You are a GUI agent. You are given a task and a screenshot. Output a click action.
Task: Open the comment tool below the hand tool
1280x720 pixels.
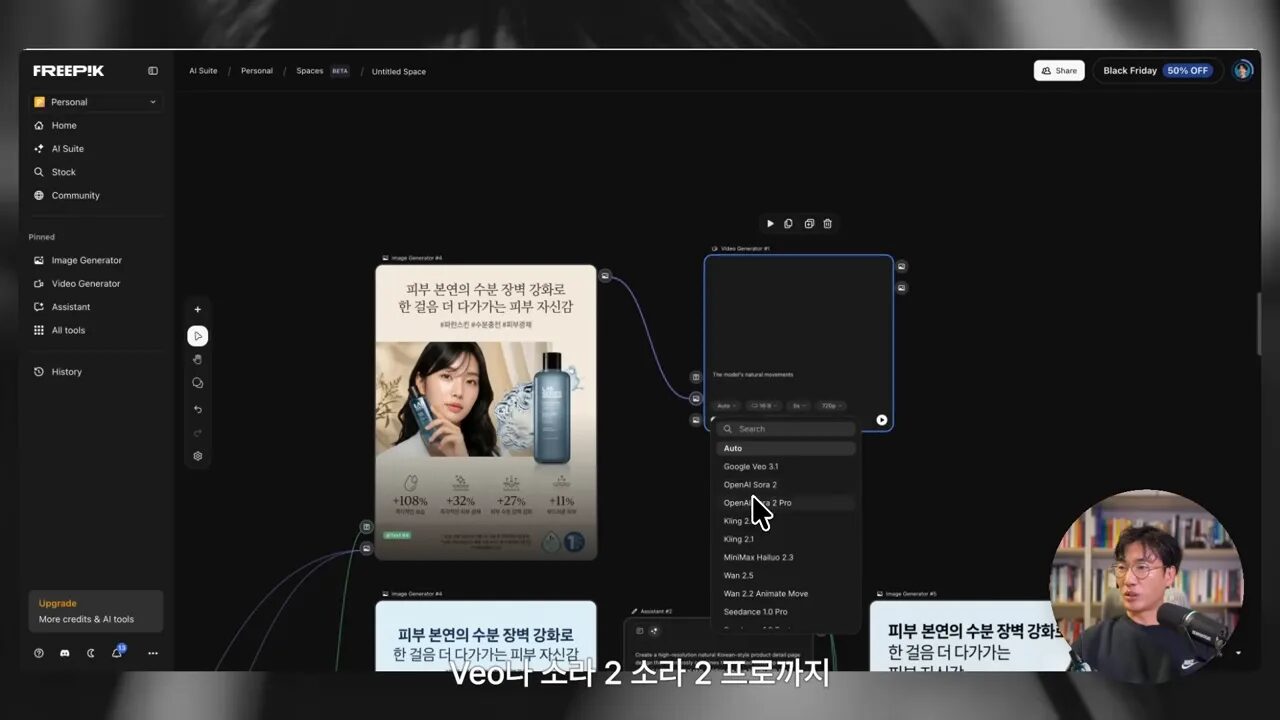pyautogui.click(x=197, y=383)
